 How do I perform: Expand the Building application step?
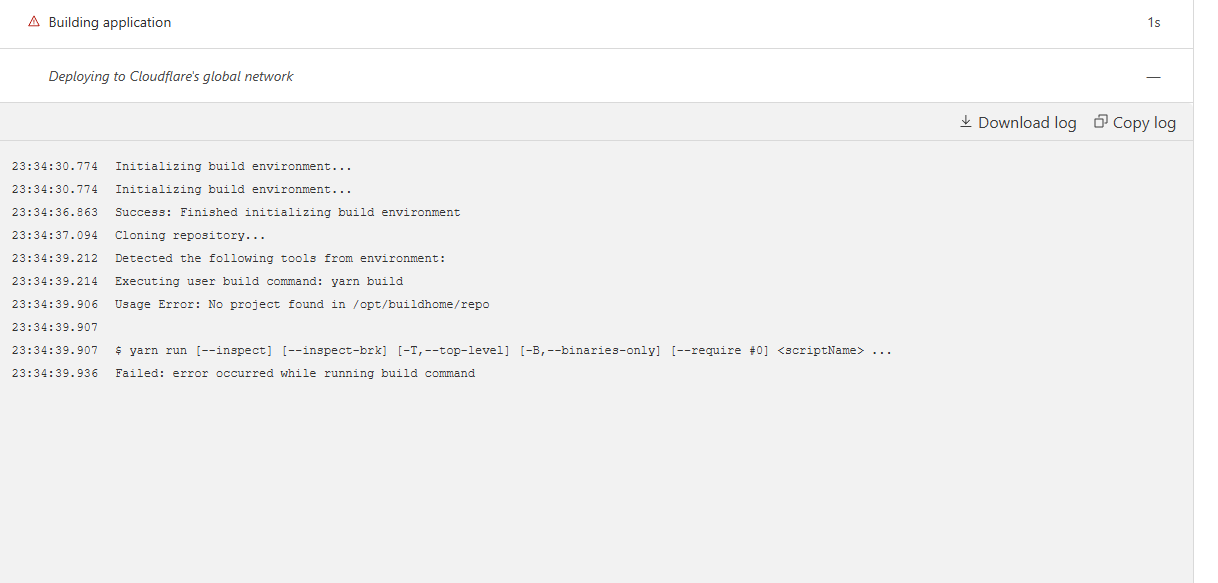click(x=110, y=22)
